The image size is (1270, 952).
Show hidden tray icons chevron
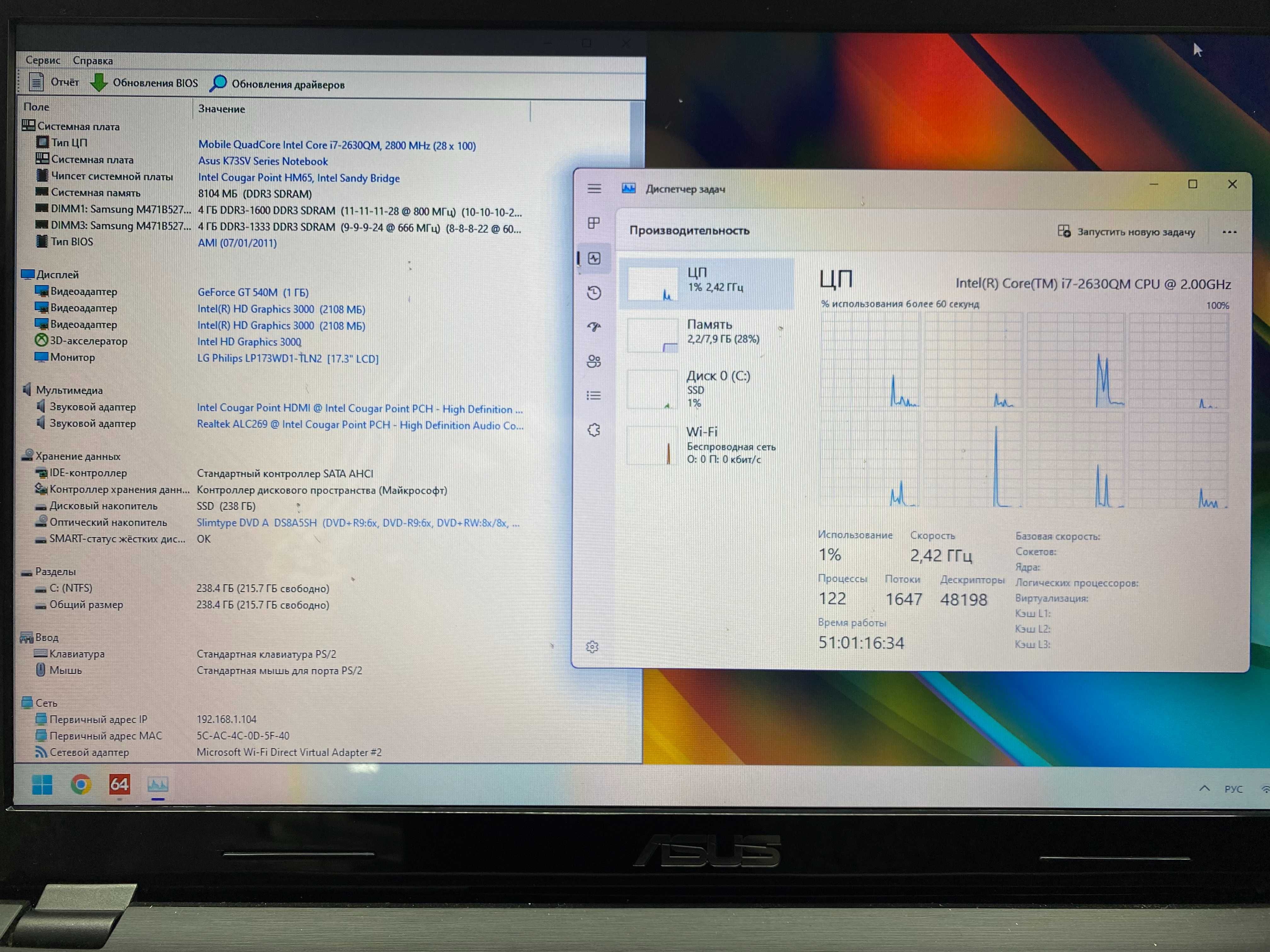pos(1204,789)
